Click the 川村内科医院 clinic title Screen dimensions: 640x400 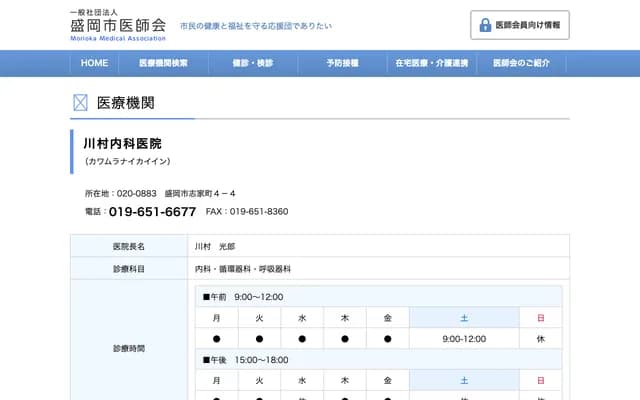(x=123, y=144)
